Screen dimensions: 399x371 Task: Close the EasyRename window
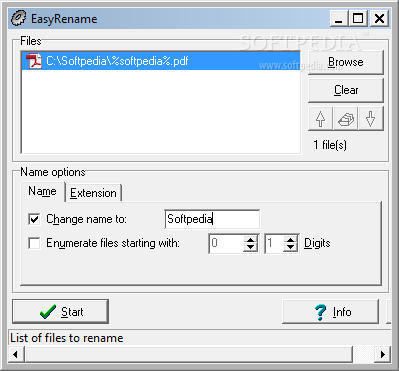tap(379, 18)
